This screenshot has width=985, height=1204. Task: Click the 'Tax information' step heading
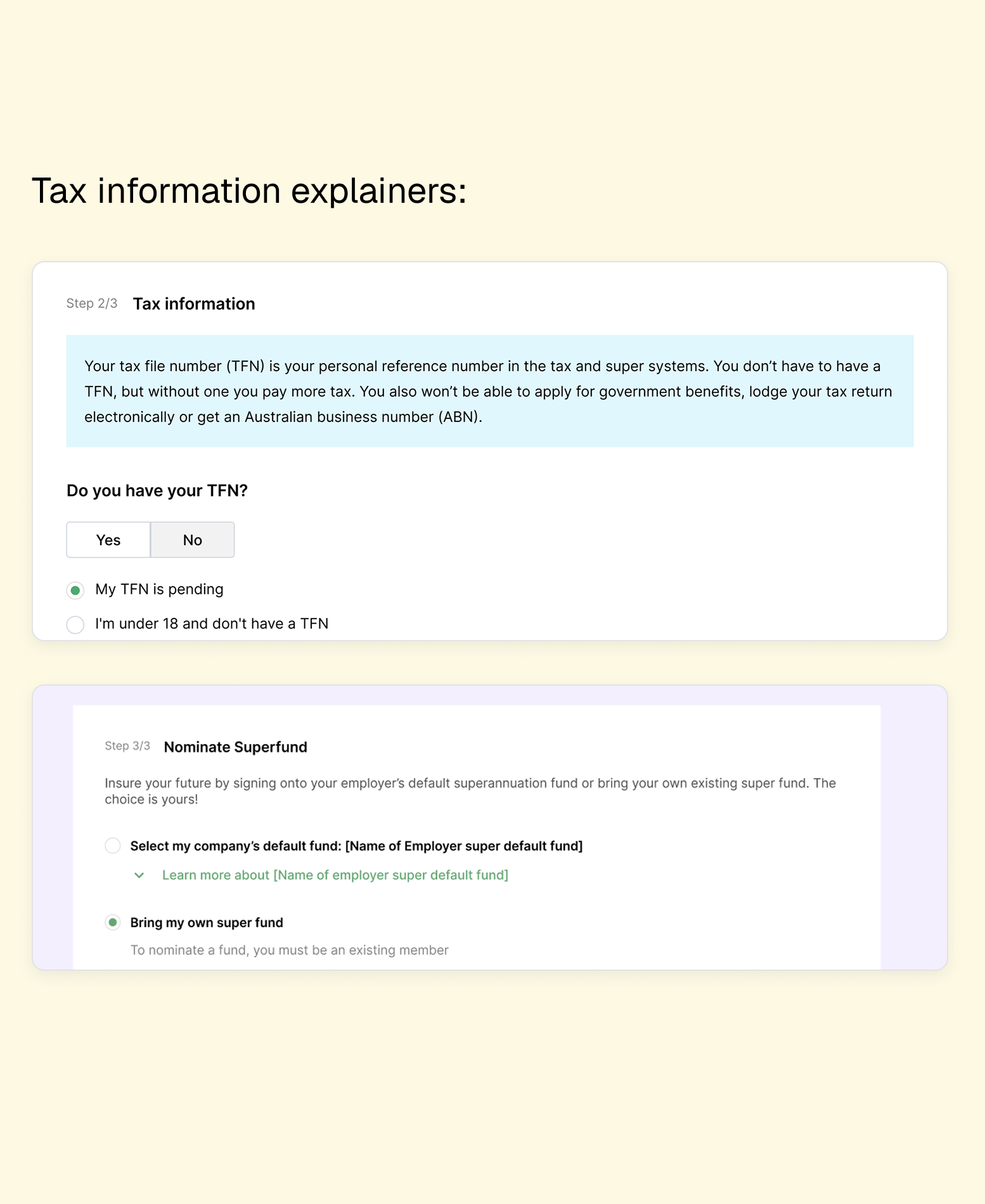tap(194, 304)
